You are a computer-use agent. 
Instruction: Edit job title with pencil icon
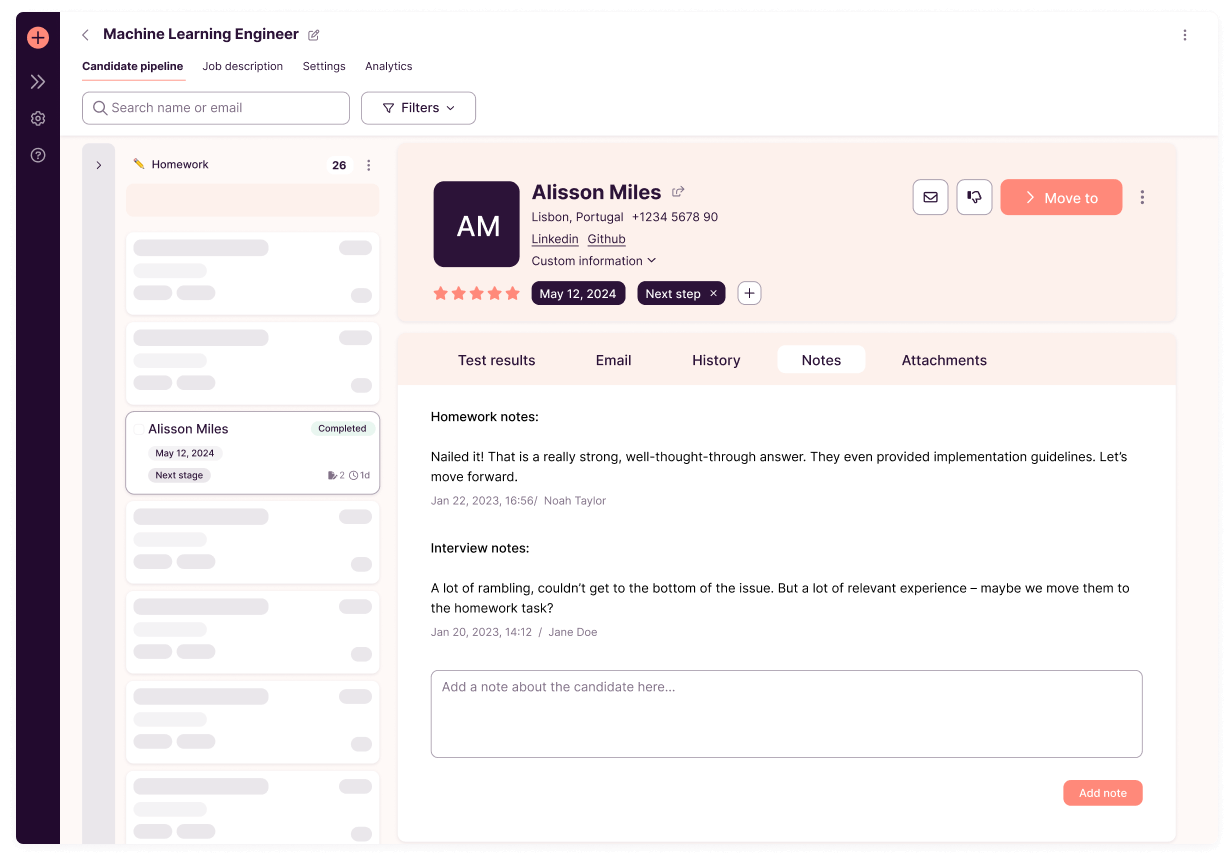click(314, 35)
